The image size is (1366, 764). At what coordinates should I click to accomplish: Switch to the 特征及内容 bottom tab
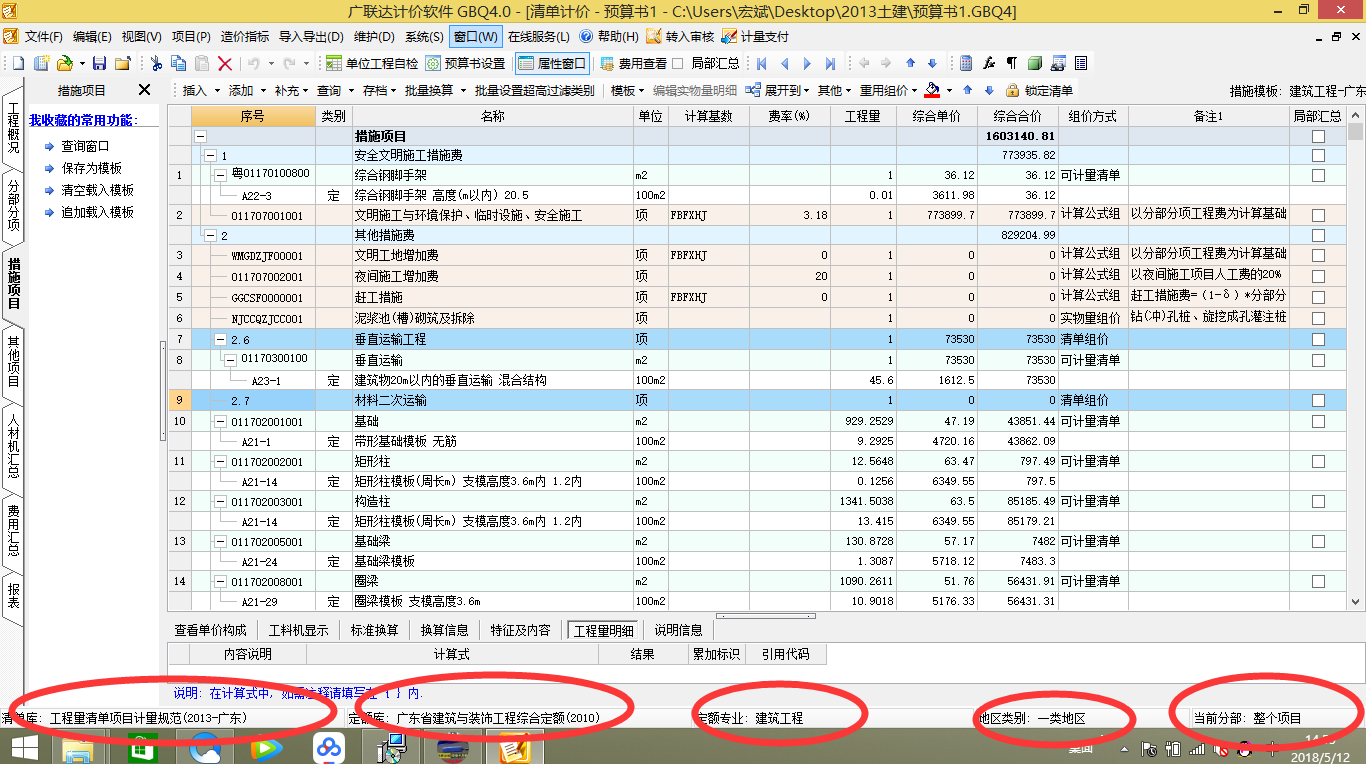click(520, 630)
